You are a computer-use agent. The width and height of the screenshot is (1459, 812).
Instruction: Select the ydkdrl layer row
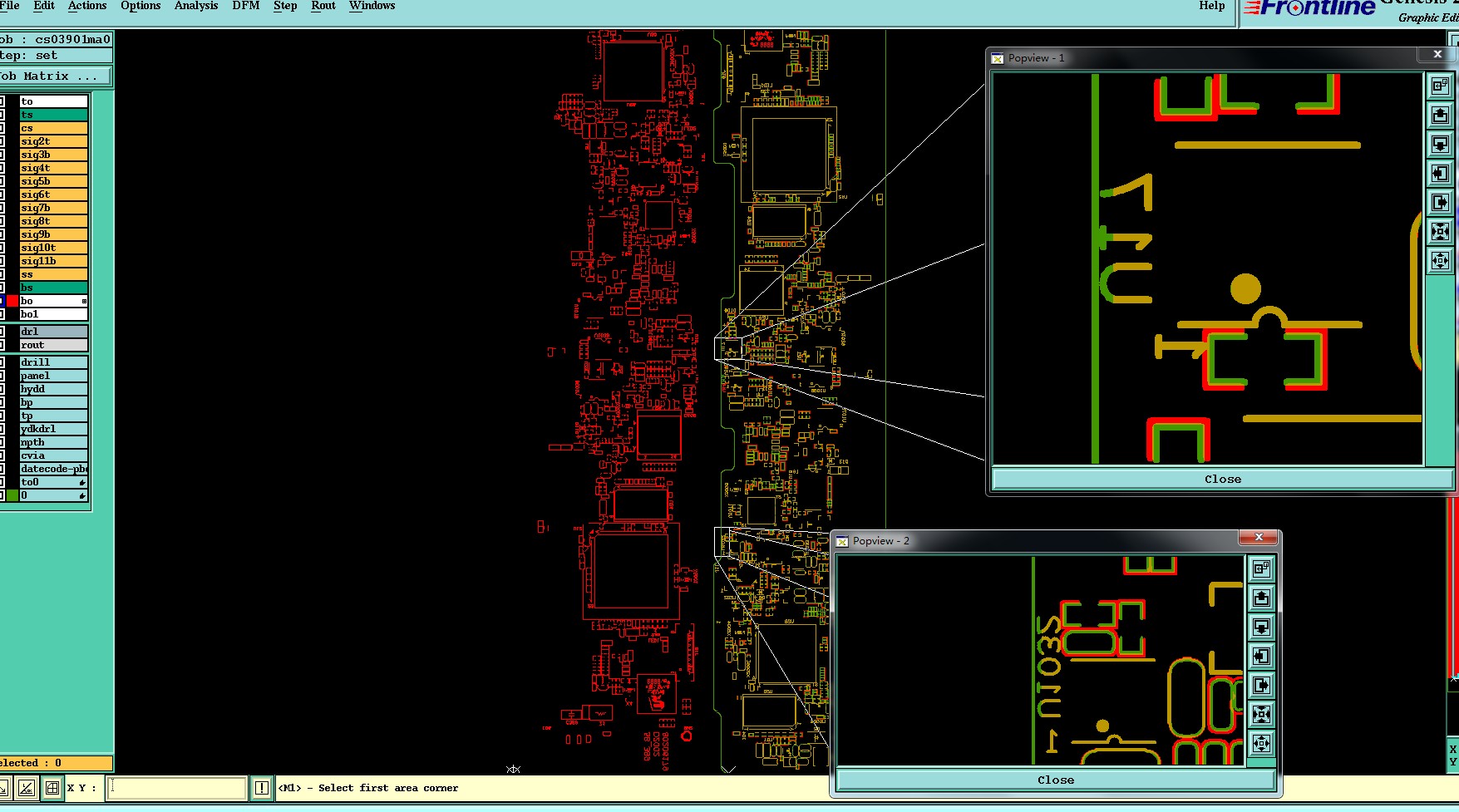click(x=54, y=429)
